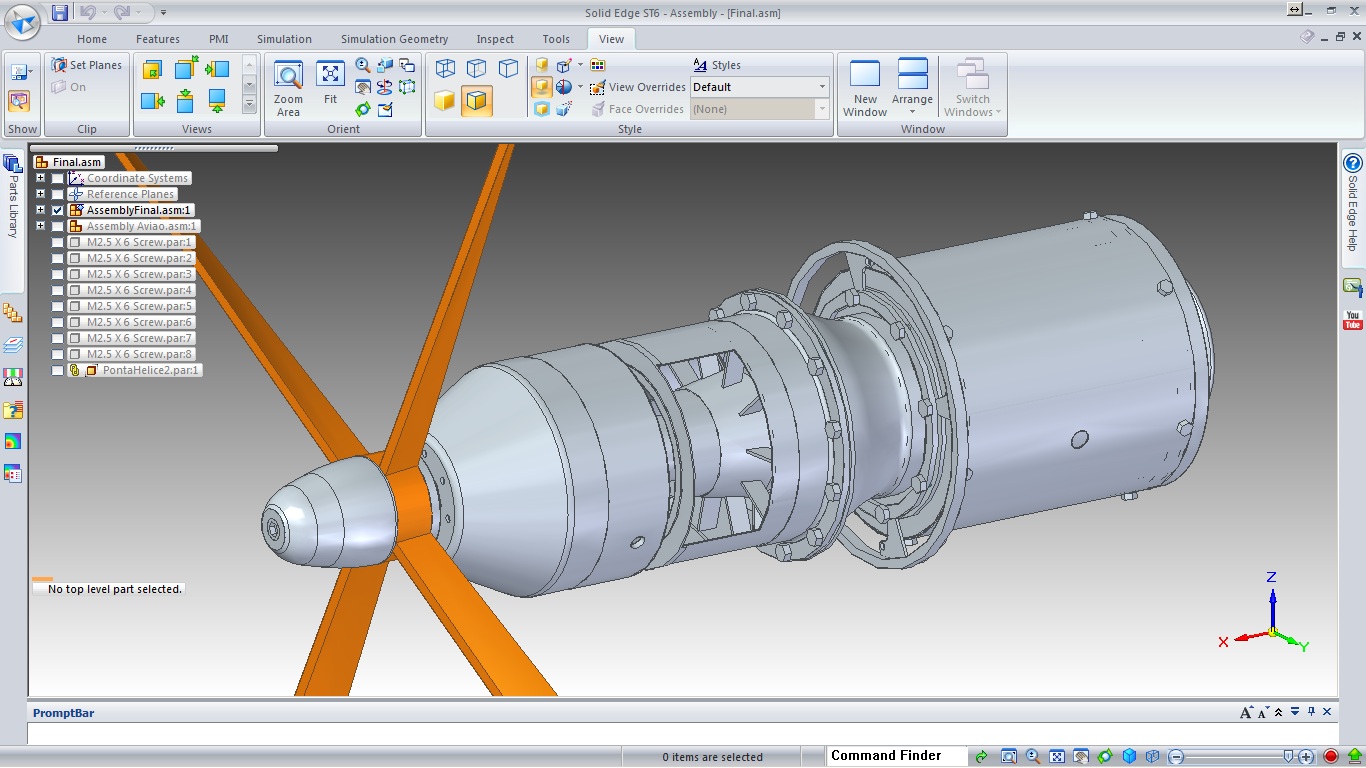The width and height of the screenshot is (1366, 768).
Task: Click in the Command Finder search field
Action: pyautogui.click(x=895, y=756)
